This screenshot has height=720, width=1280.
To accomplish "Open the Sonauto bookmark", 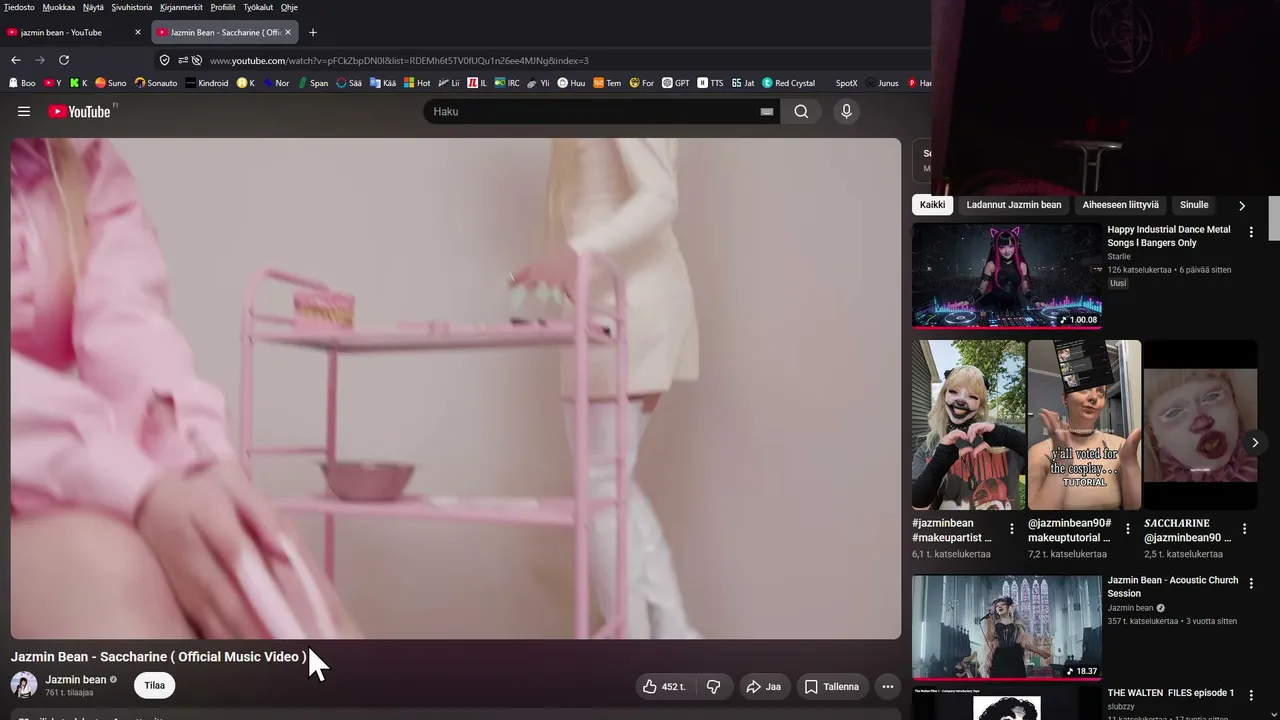I will (x=155, y=83).
